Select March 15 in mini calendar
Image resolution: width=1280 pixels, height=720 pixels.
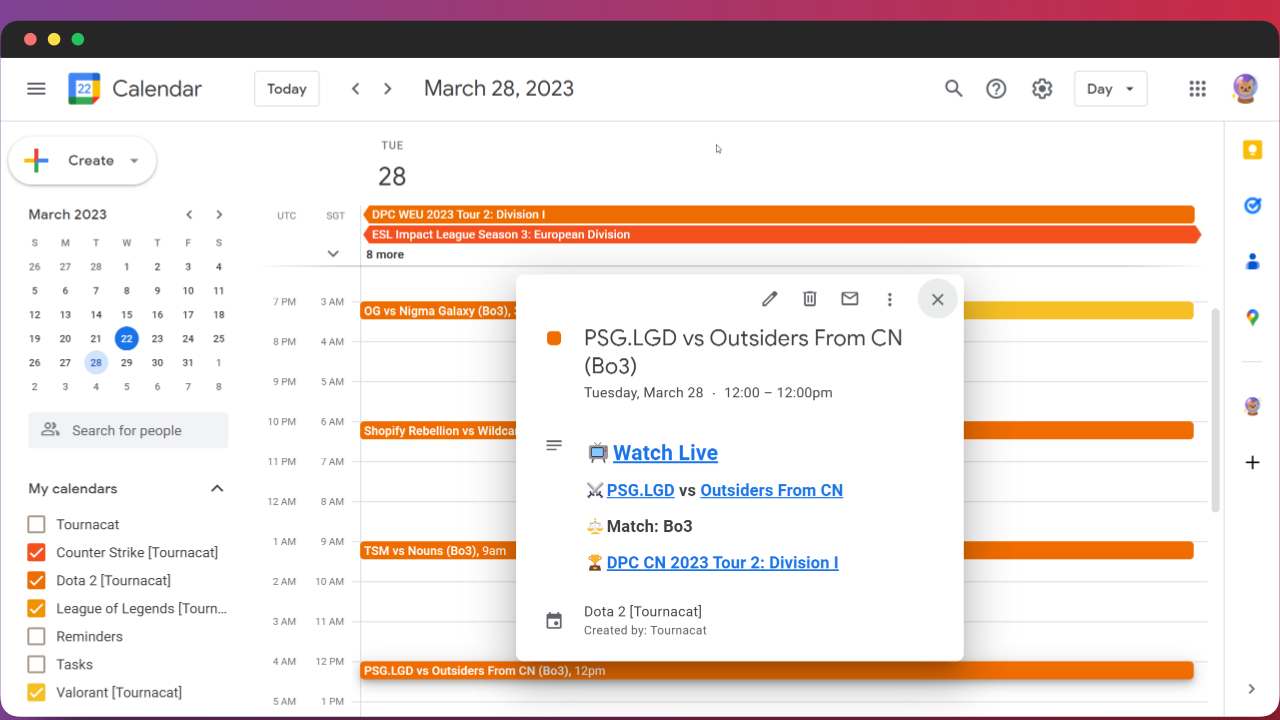126,314
